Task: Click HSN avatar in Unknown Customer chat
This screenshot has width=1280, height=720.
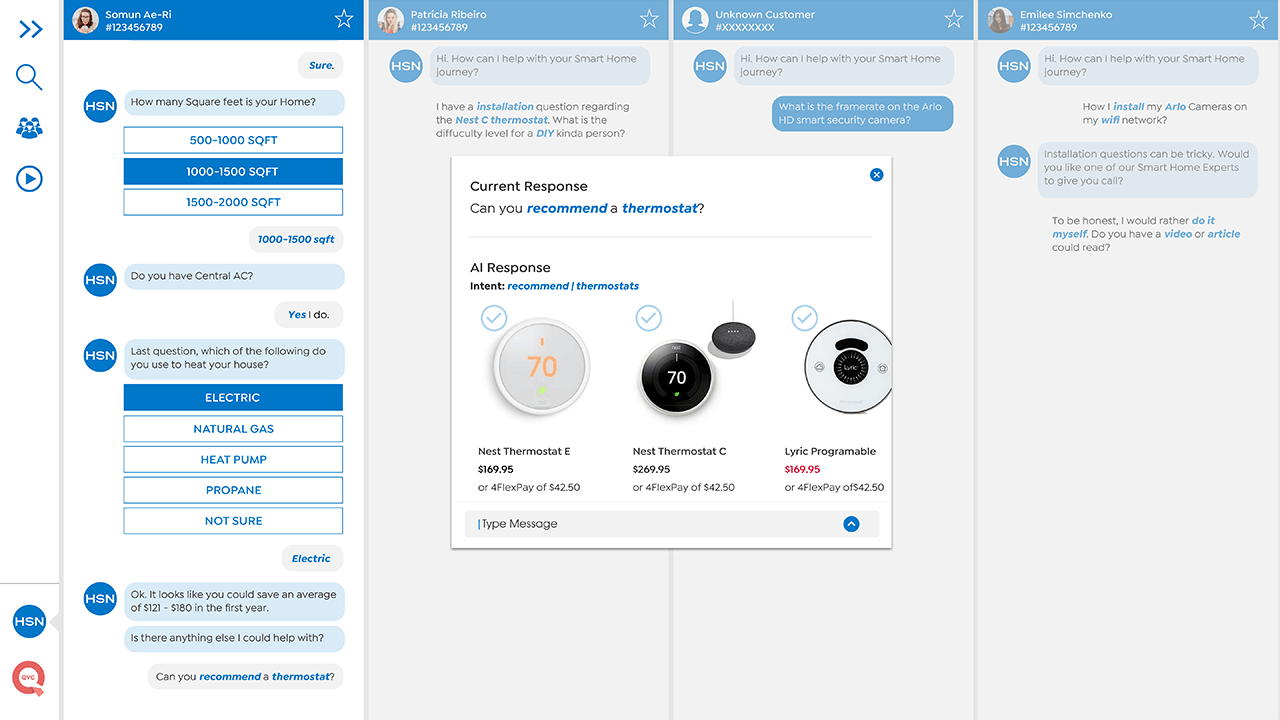Action: tap(710, 66)
